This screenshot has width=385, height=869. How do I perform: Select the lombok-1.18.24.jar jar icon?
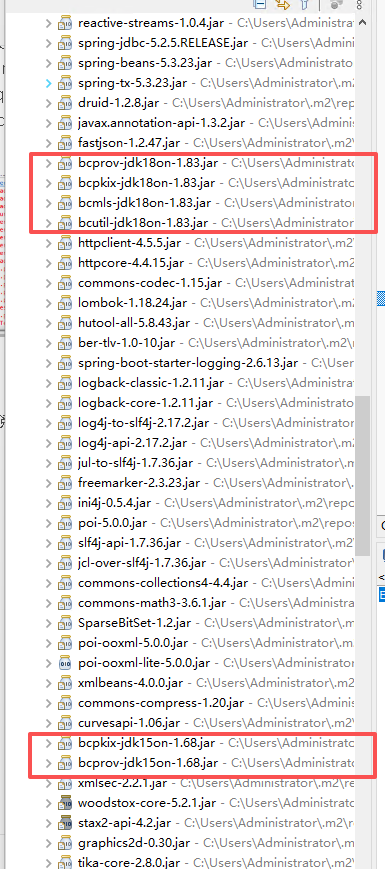click(x=65, y=303)
